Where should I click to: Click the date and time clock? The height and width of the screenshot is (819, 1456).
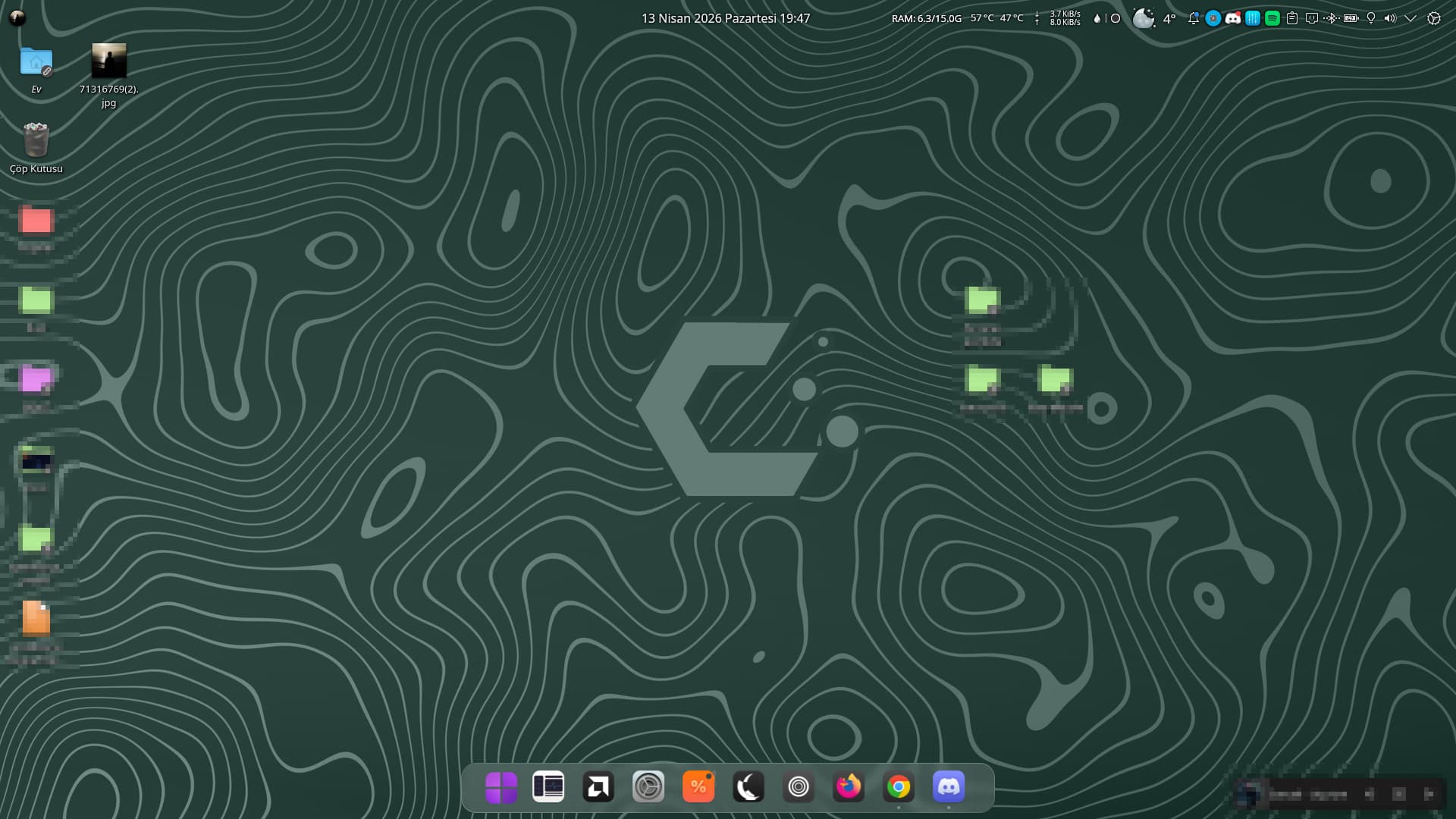[726, 18]
